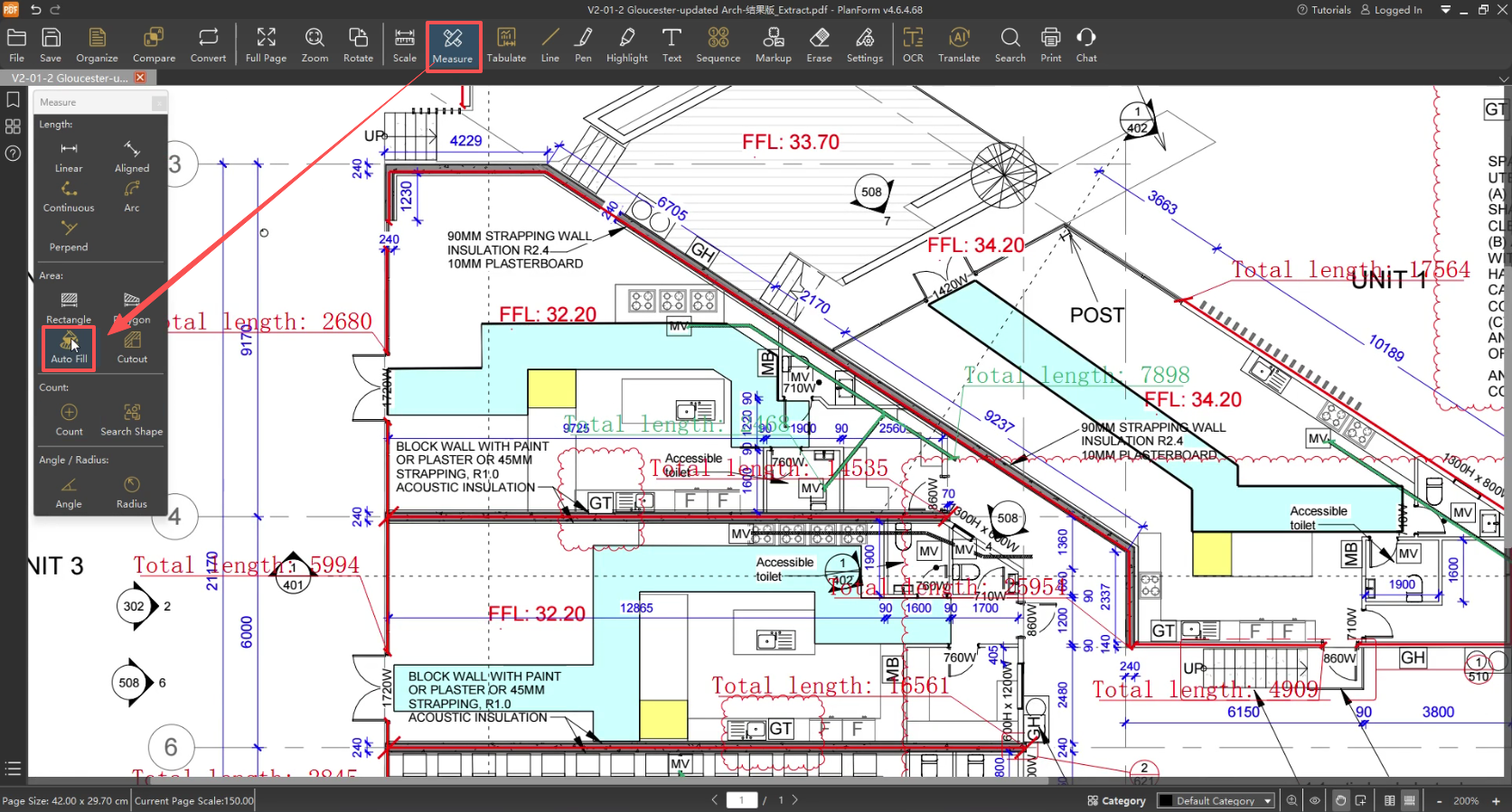
Task: Toggle the eye visibility icon in status bar
Action: (1315, 800)
